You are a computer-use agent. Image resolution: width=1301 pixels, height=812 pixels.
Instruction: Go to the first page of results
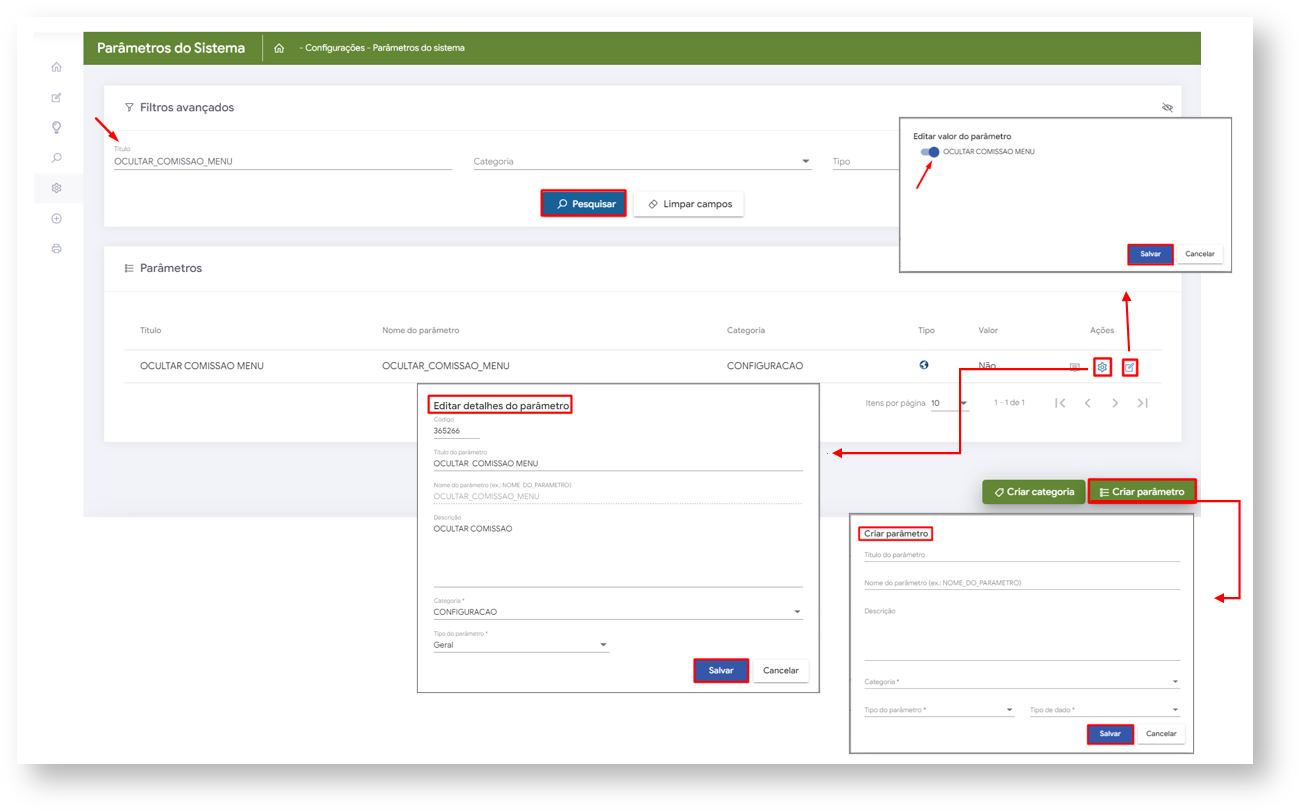point(1060,403)
